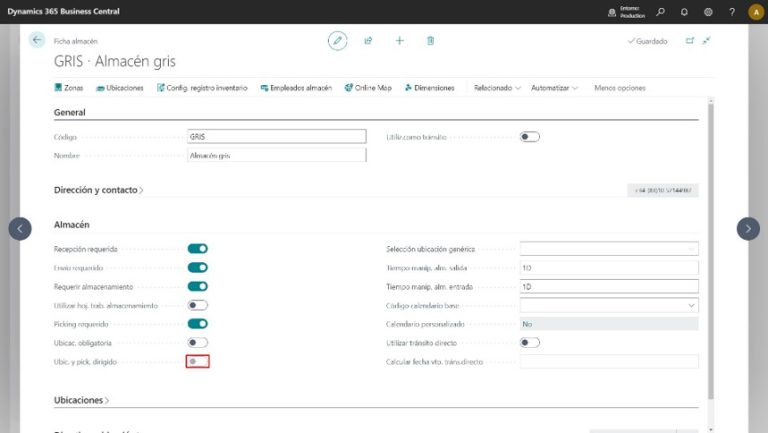768x433 pixels.
Task: Open the Relacionado menu
Action: [x=497, y=88]
